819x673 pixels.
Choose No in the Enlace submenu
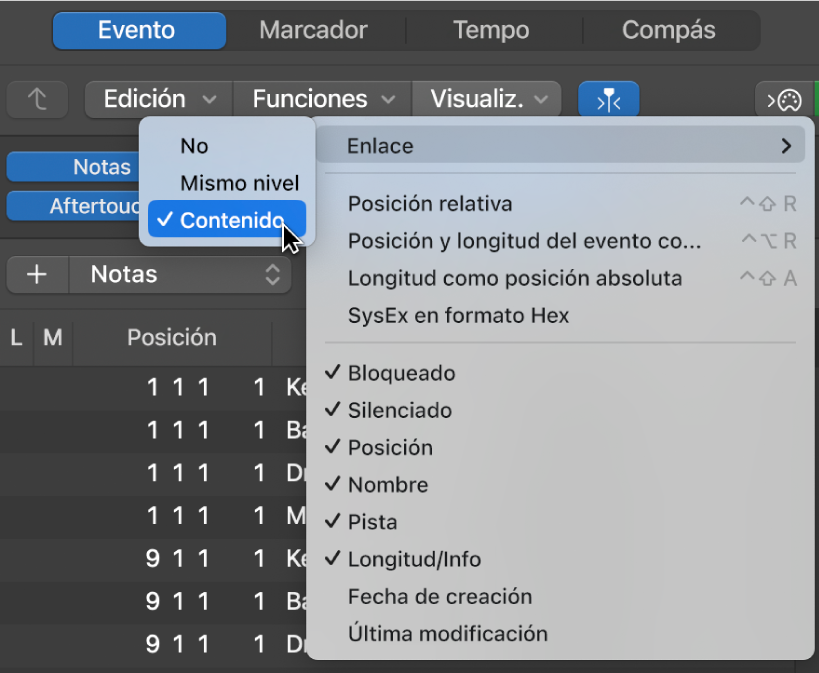point(194,146)
